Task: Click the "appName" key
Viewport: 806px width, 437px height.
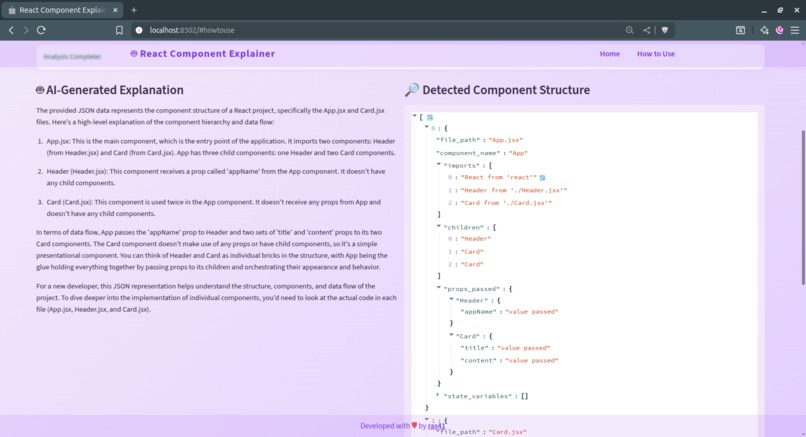Action: pyautogui.click(x=478, y=312)
